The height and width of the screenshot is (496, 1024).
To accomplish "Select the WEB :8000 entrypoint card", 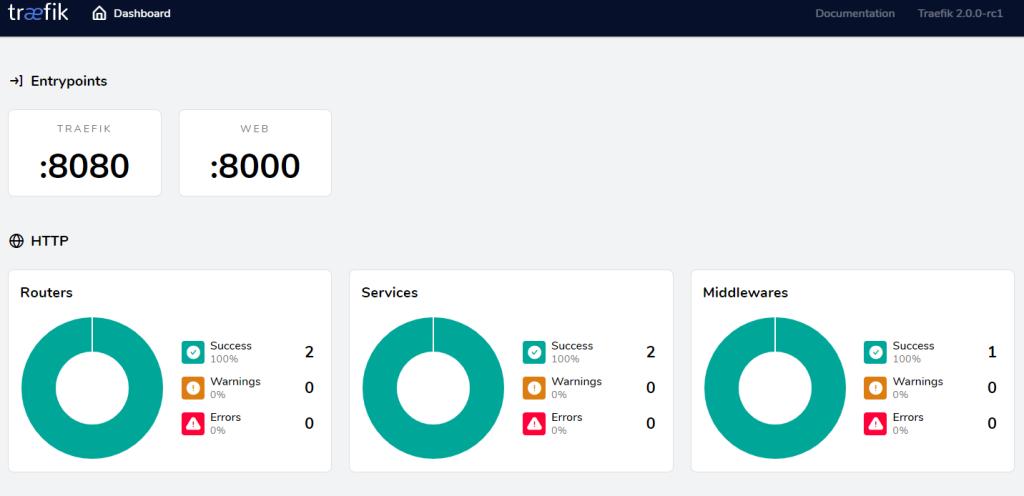I will point(255,153).
